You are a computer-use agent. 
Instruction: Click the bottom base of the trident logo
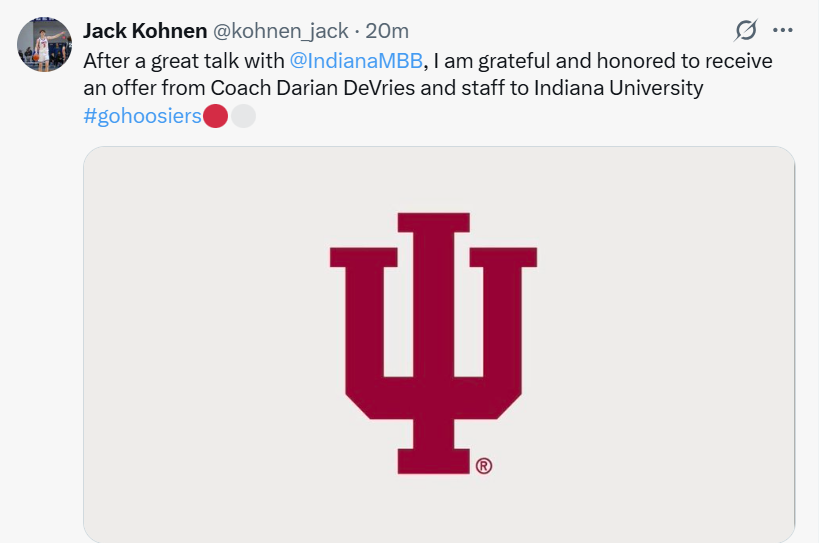pyautogui.click(x=433, y=461)
